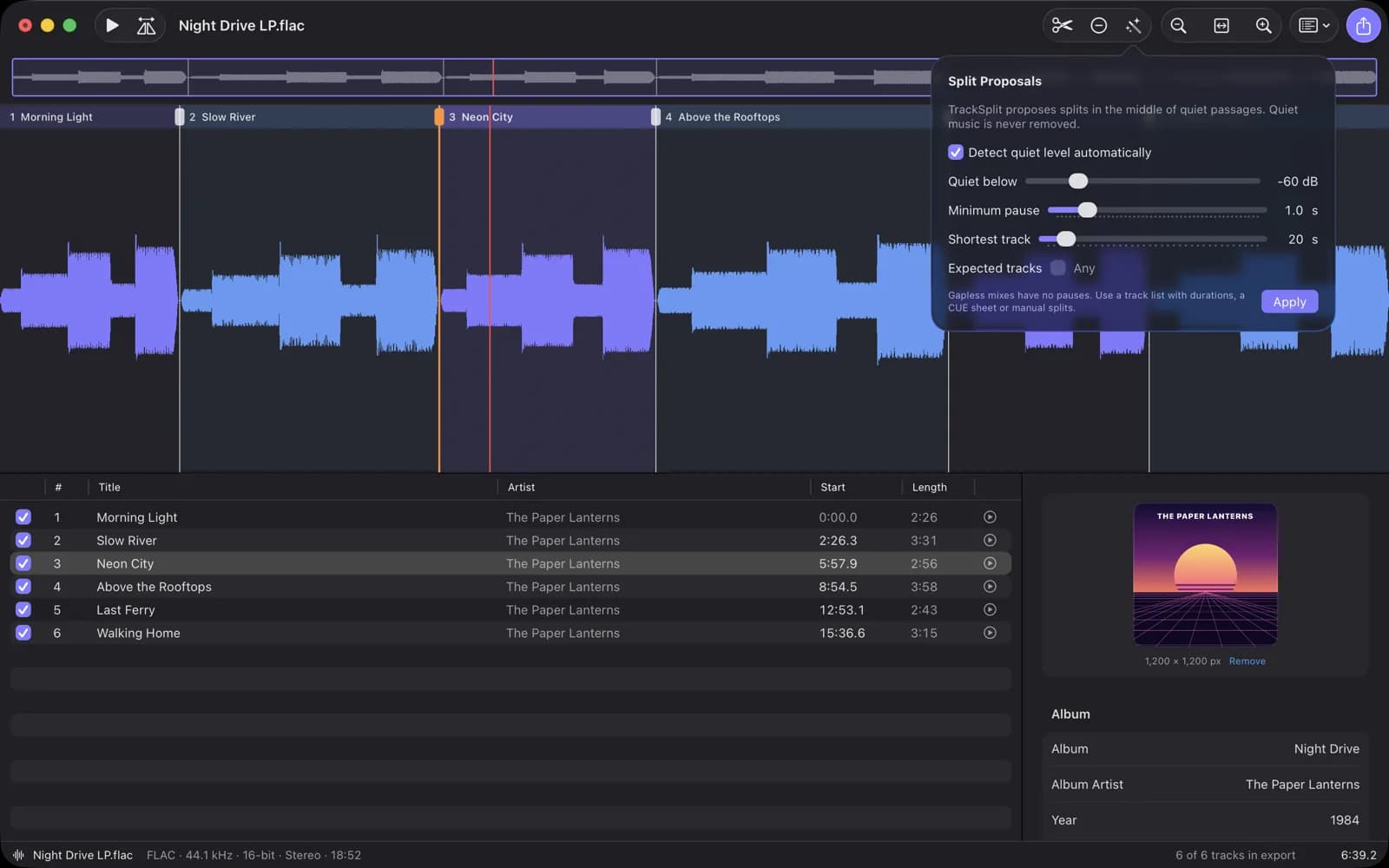1389x868 pixels.
Task: Click the Minimum pause slider handle
Action: click(x=1087, y=210)
